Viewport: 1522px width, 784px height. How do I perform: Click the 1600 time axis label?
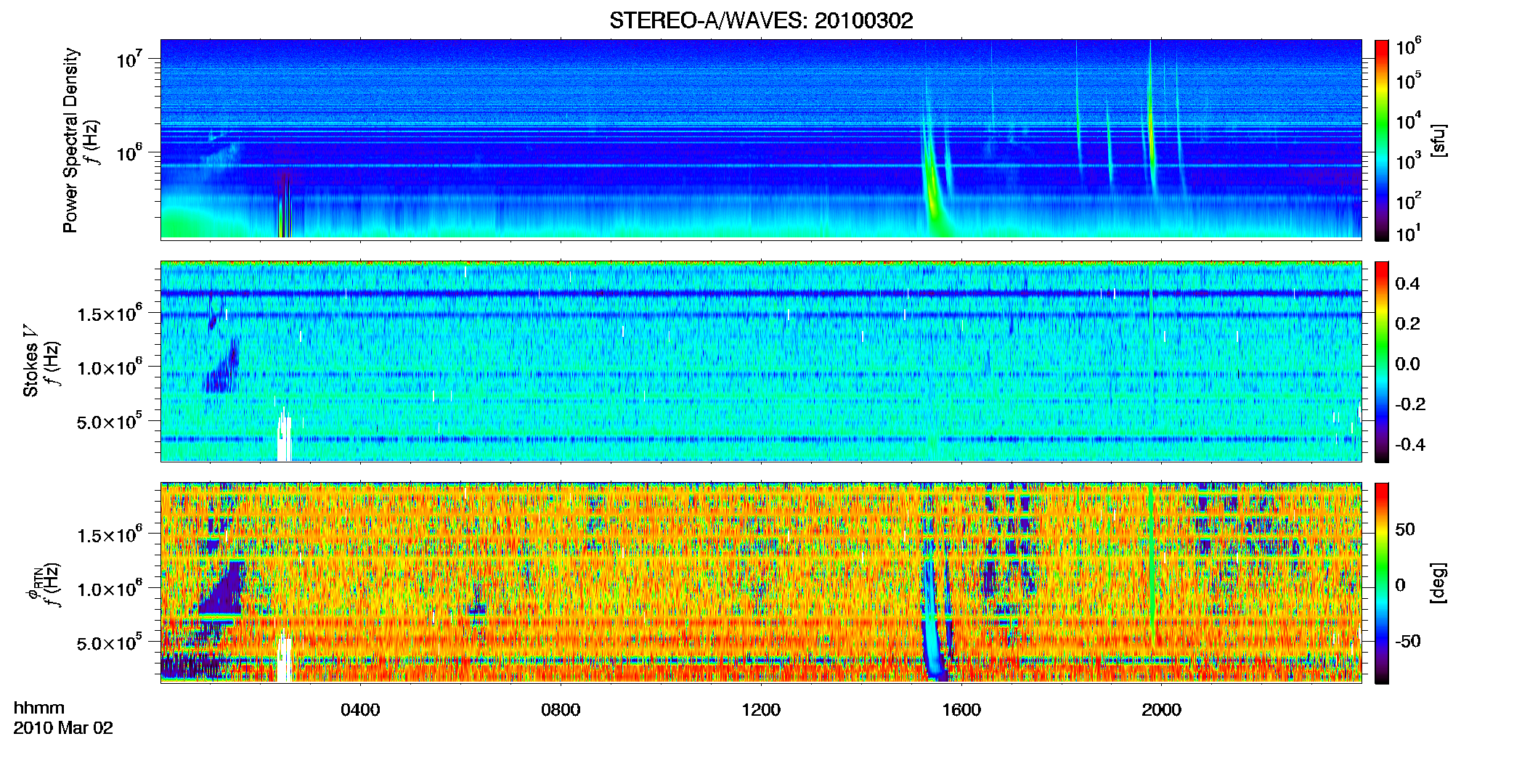pyautogui.click(x=961, y=709)
